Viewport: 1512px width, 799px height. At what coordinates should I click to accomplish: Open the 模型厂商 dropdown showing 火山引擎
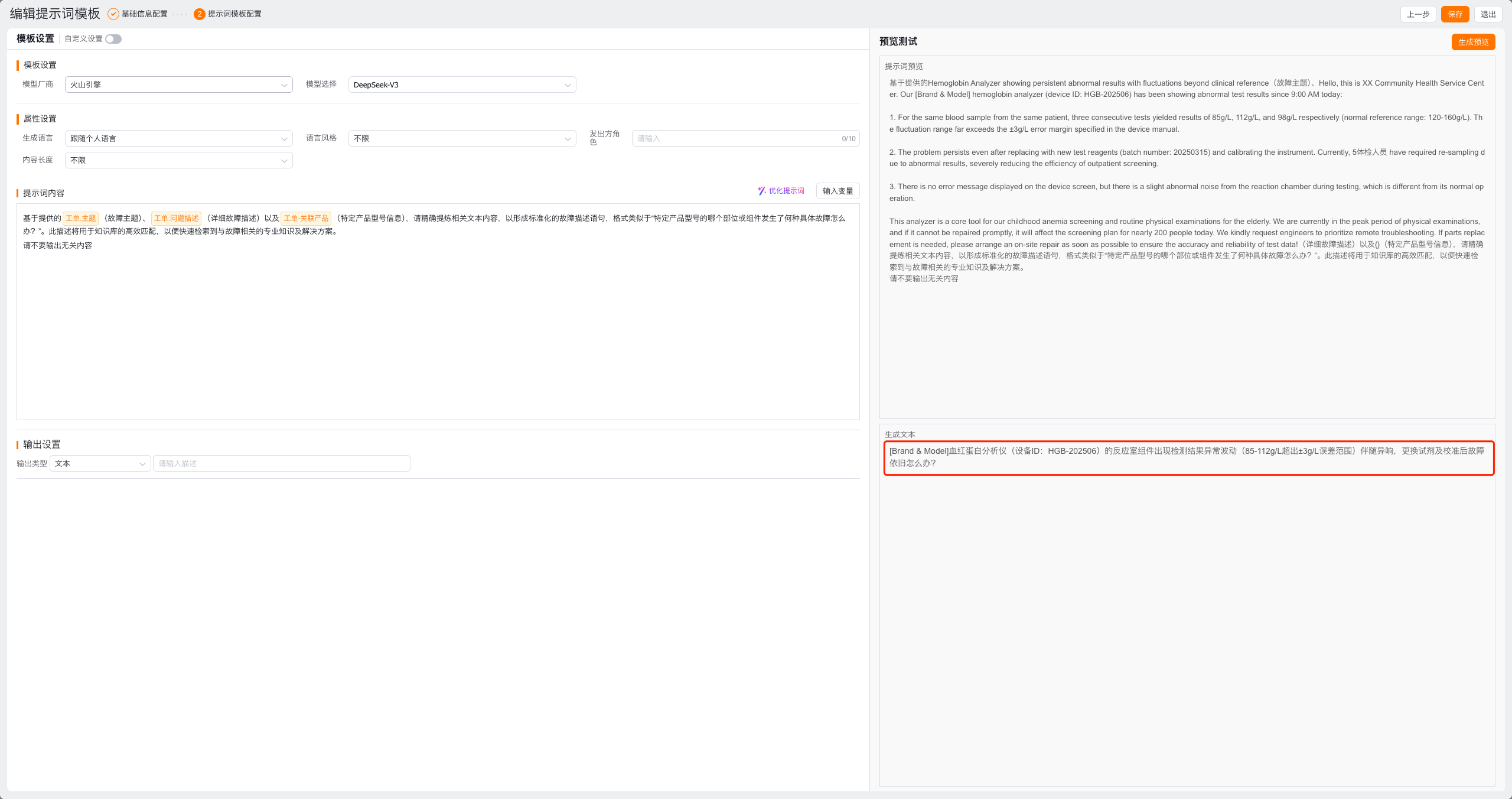178,85
